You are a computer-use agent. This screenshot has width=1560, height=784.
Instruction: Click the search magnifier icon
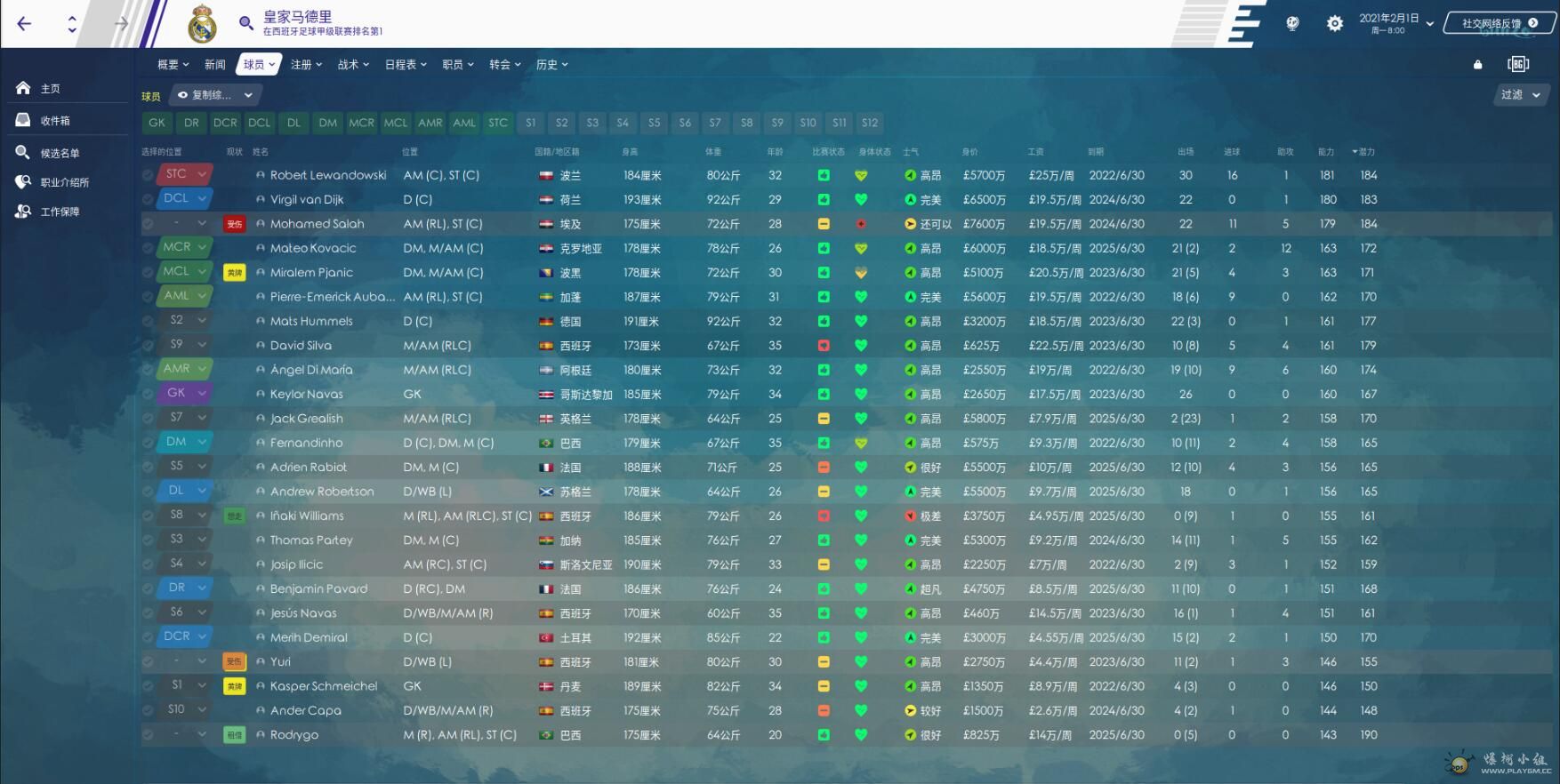click(245, 24)
